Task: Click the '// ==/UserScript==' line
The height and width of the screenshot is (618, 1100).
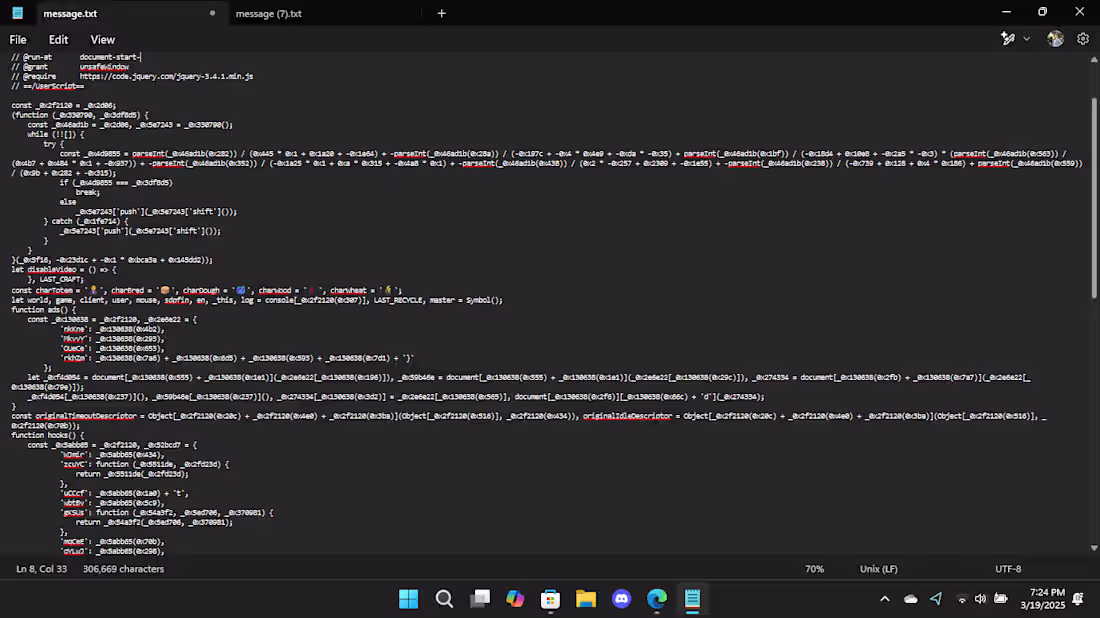Action: pos(48,86)
